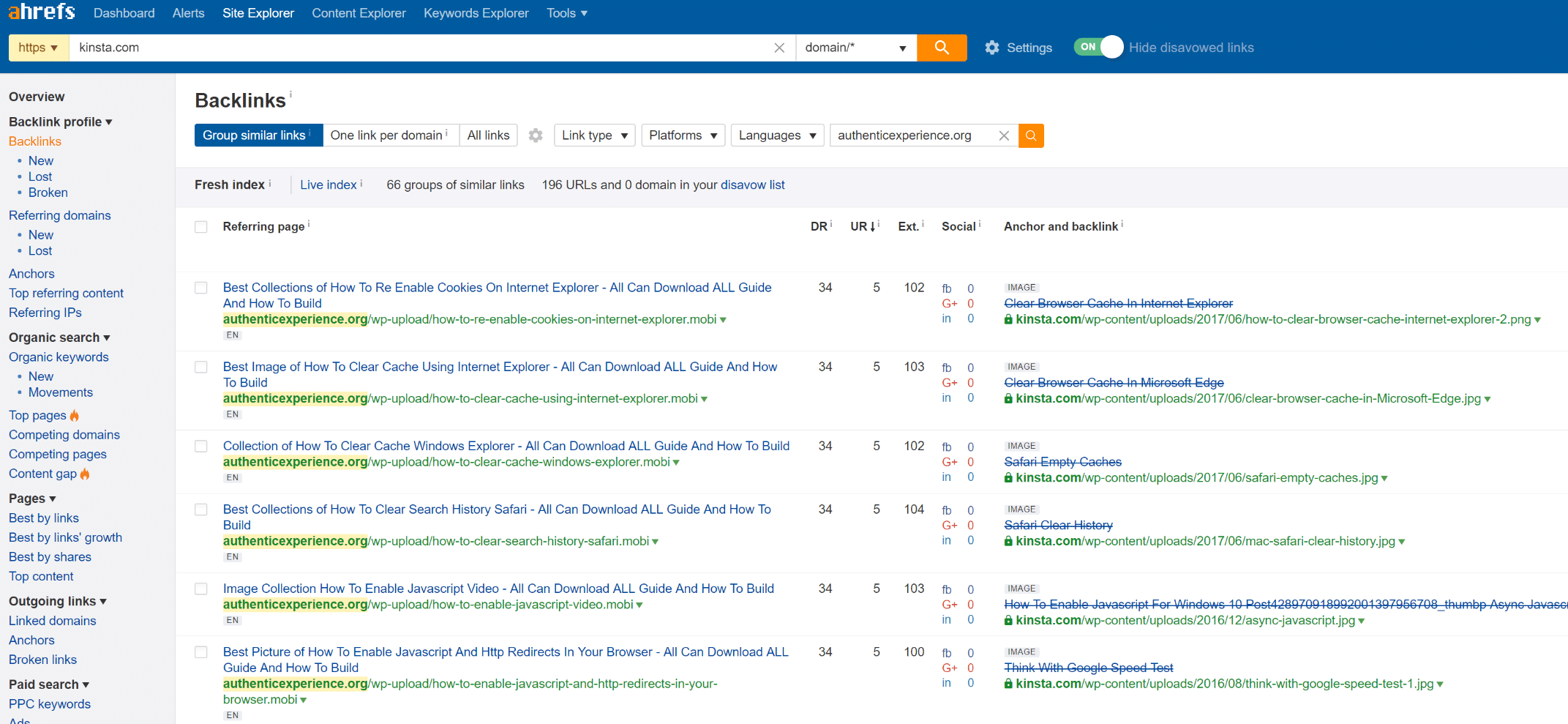Click the gear icon next to link grouping tabs

point(535,135)
